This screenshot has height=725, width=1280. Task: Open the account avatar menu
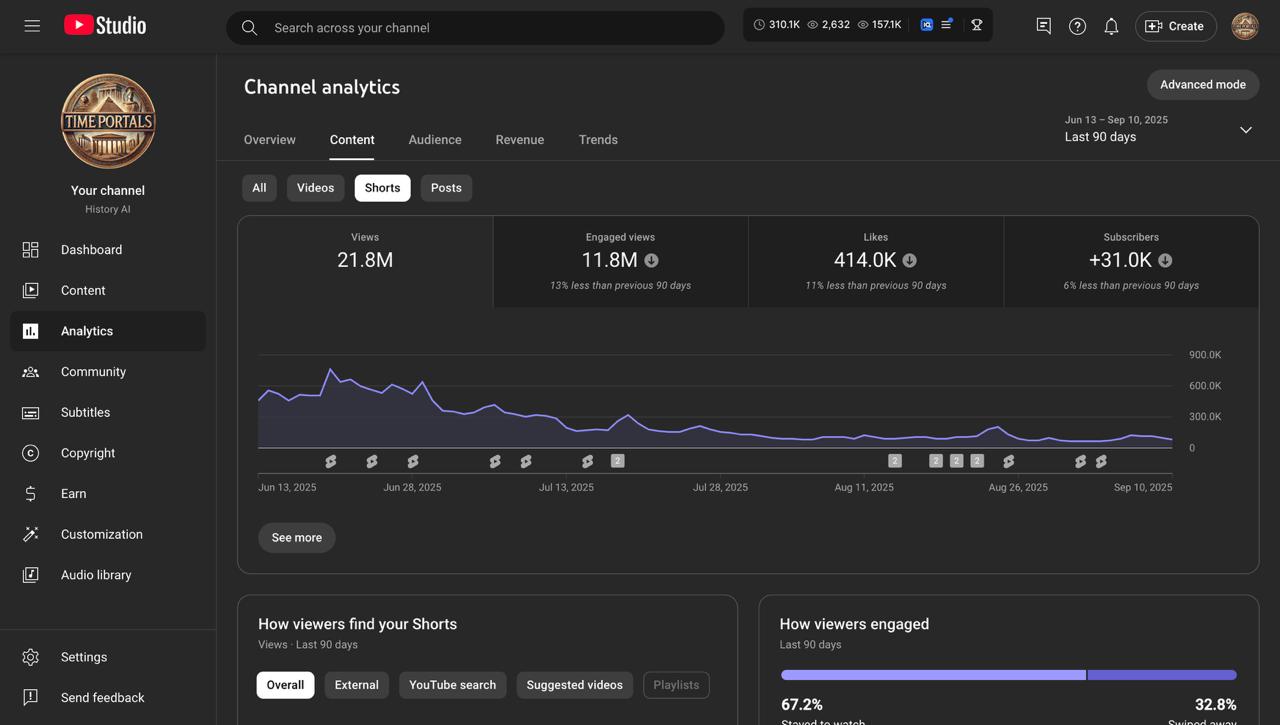click(x=1245, y=26)
